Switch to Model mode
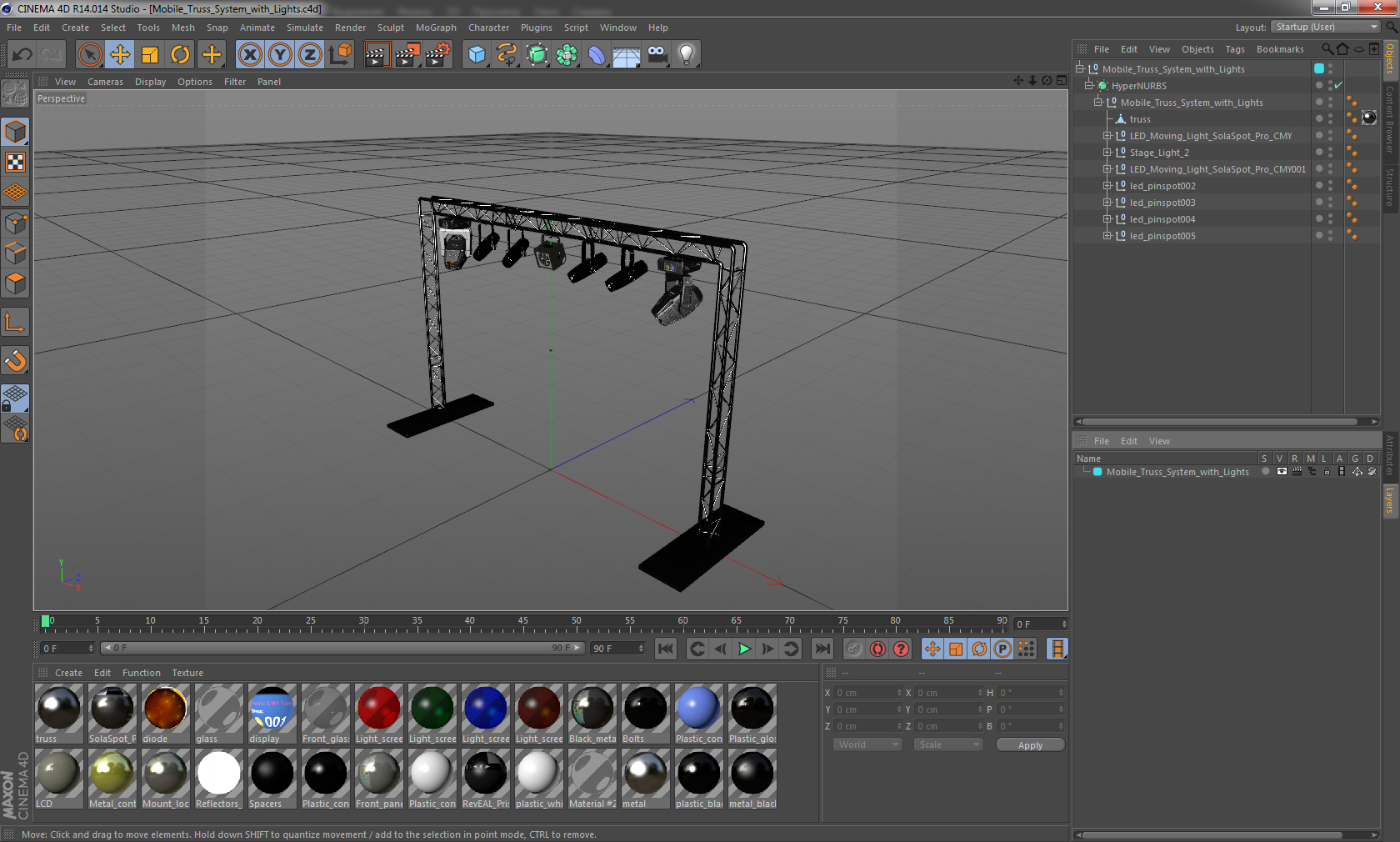 (x=16, y=133)
